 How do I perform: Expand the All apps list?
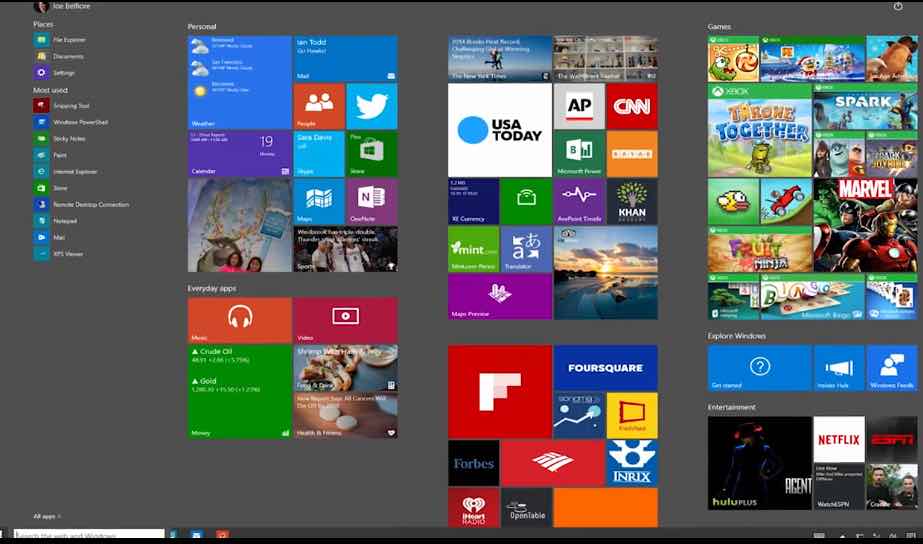point(47,516)
